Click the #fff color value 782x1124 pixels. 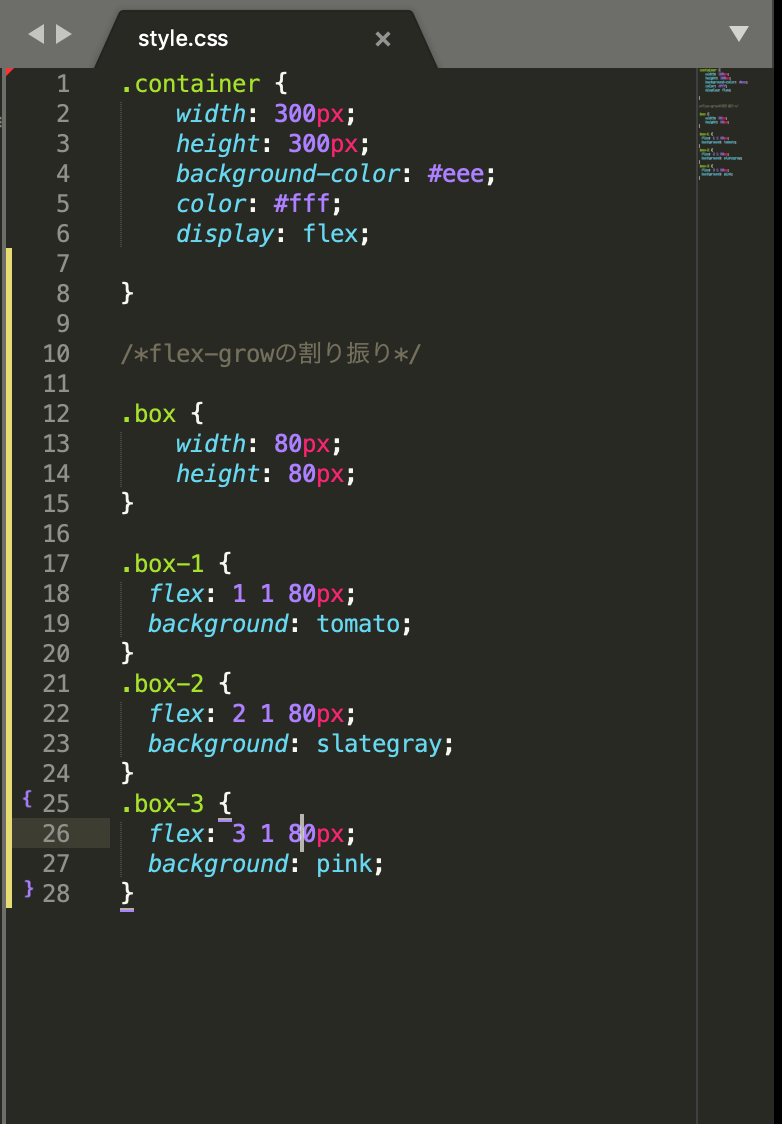click(301, 204)
